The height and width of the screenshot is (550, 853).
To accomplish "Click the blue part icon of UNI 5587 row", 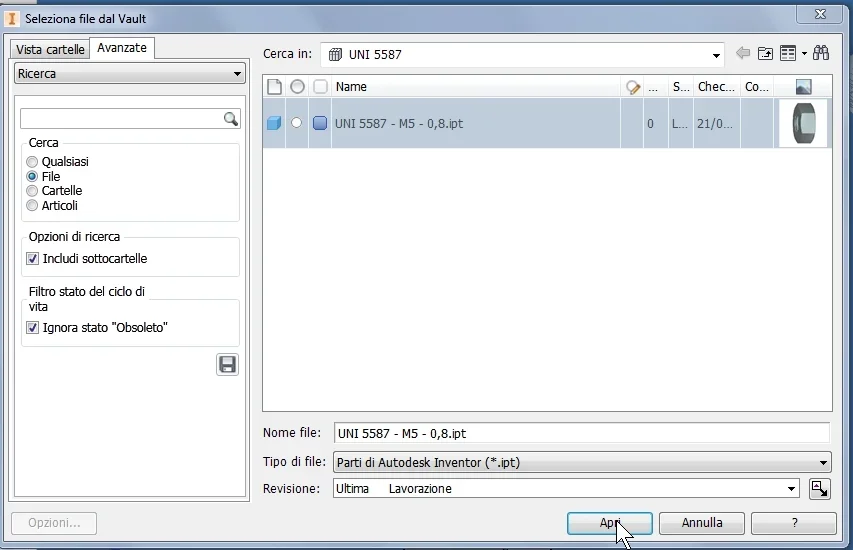I will [x=274, y=123].
